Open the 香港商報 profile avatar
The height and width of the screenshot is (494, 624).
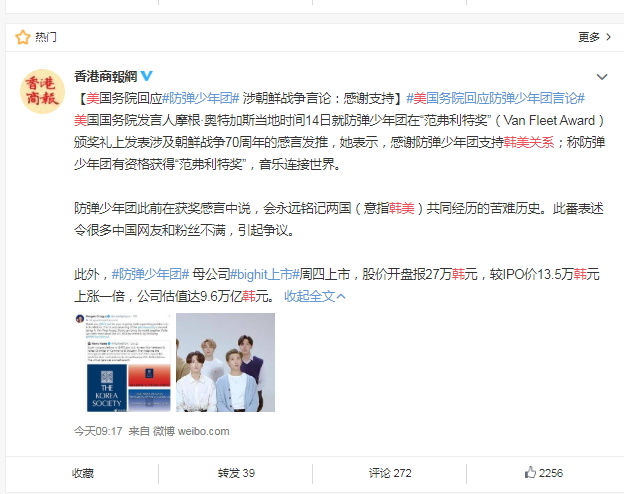[42, 92]
